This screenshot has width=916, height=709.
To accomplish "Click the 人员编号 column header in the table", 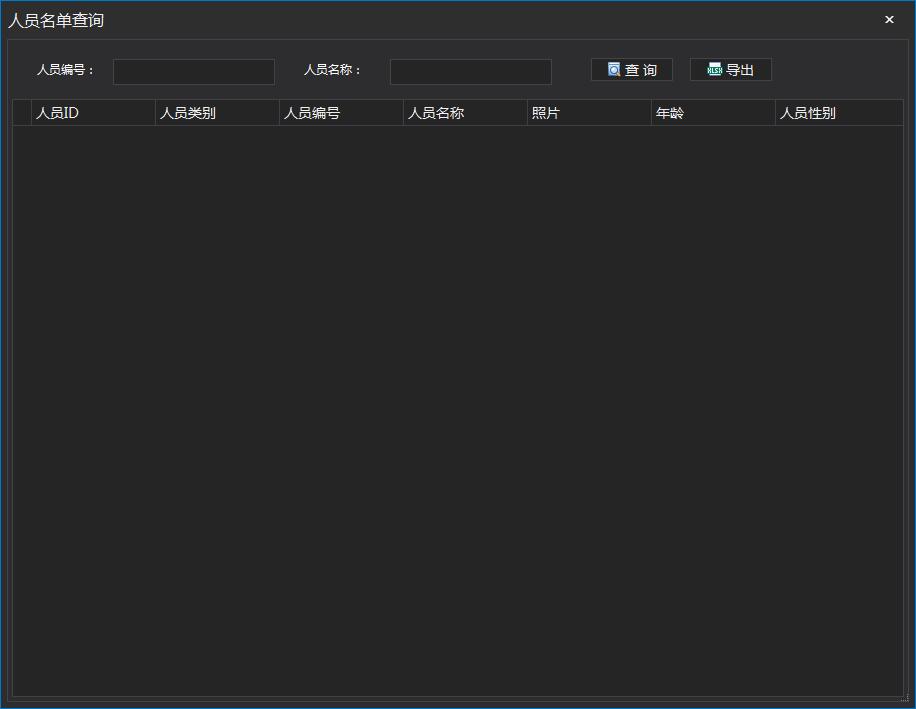I will 341,113.
